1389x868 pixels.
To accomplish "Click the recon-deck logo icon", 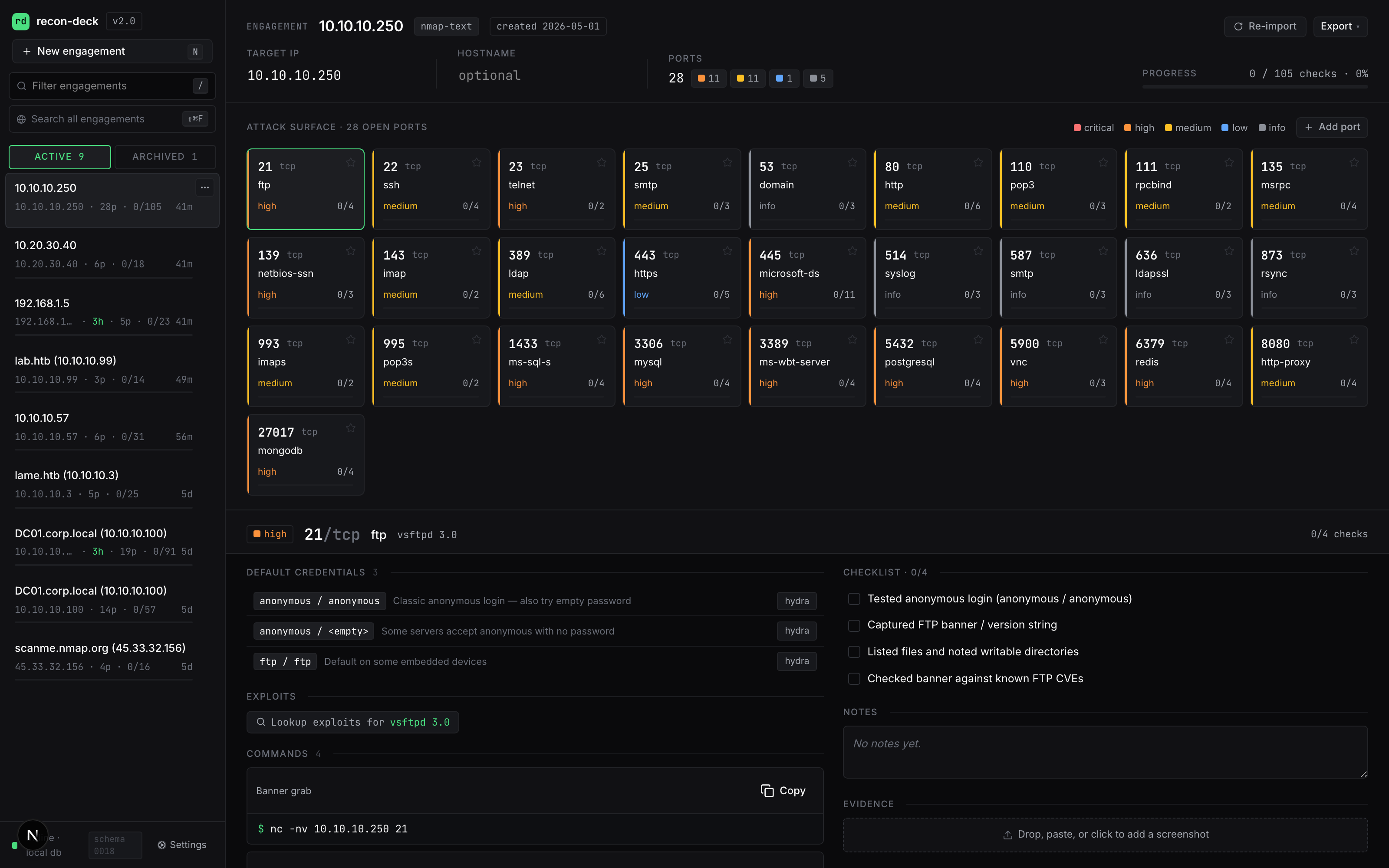I will pyautogui.click(x=21, y=21).
